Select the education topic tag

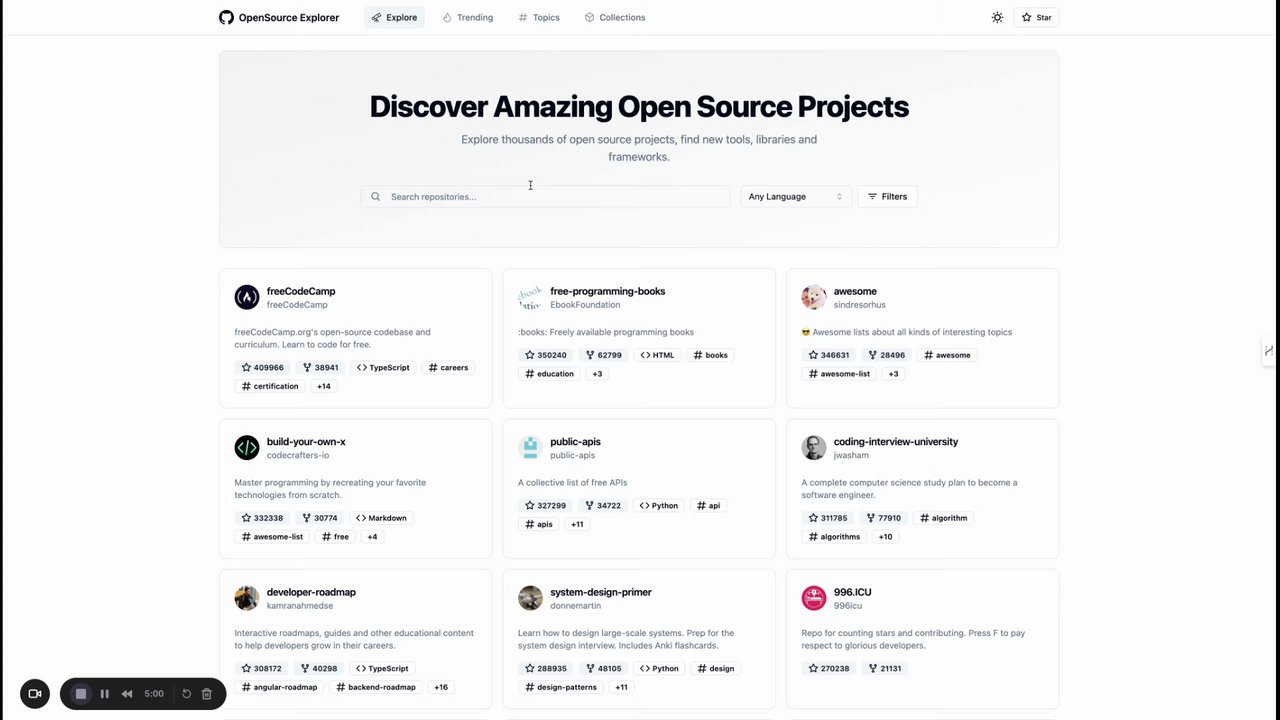point(550,374)
